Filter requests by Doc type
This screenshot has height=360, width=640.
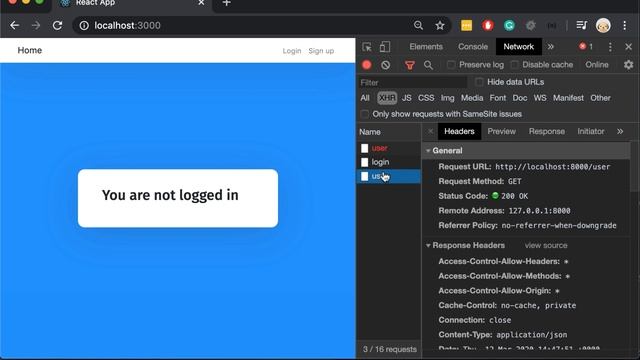click(520, 98)
